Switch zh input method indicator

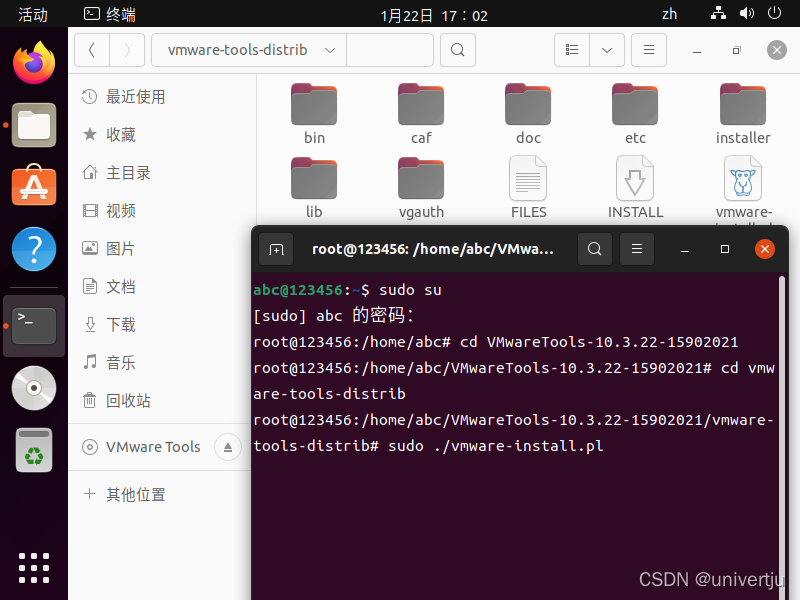pyautogui.click(x=669, y=14)
